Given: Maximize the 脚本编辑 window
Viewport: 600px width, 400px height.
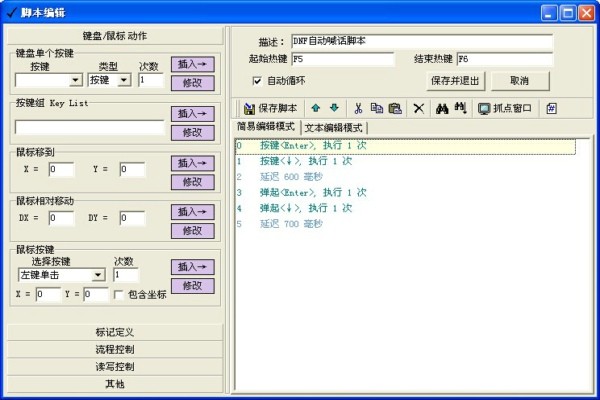Looking at the screenshot, I should [568, 13].
